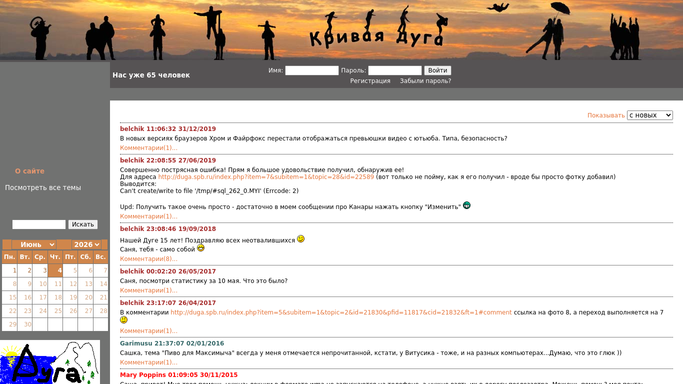
Task: Open the Забыли пароль? link
Action: [425, 81]
